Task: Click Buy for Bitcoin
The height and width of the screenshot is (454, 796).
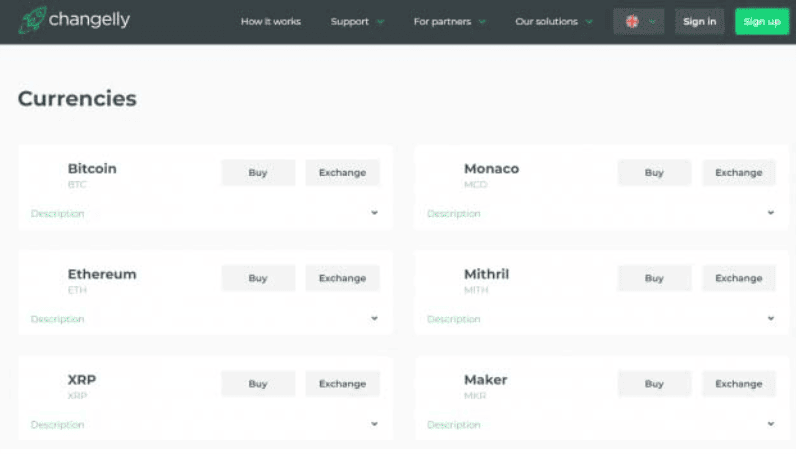Action: coord(258,173)
